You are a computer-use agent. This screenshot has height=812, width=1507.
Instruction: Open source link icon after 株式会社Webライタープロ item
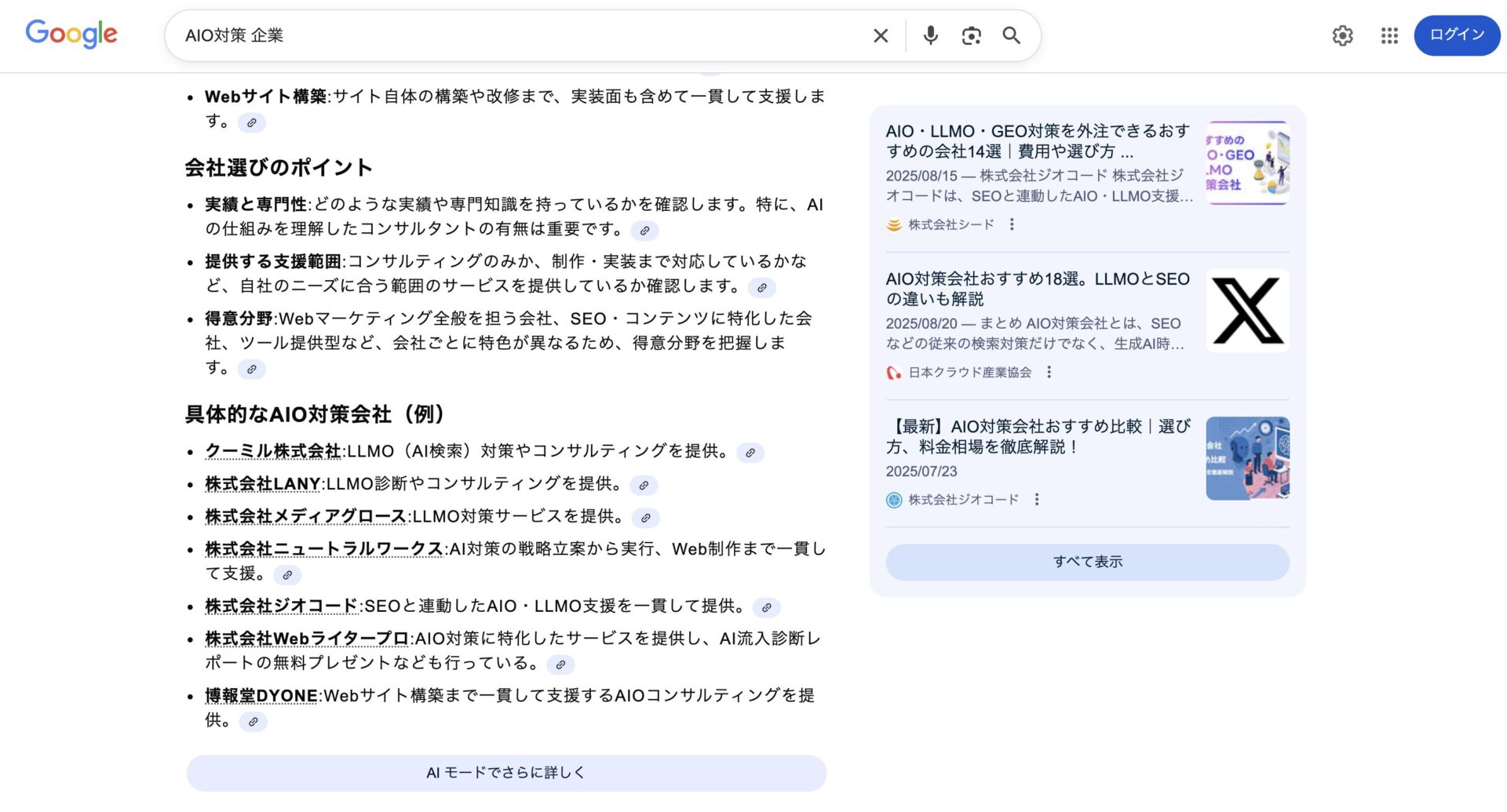[x=560, y=665]
